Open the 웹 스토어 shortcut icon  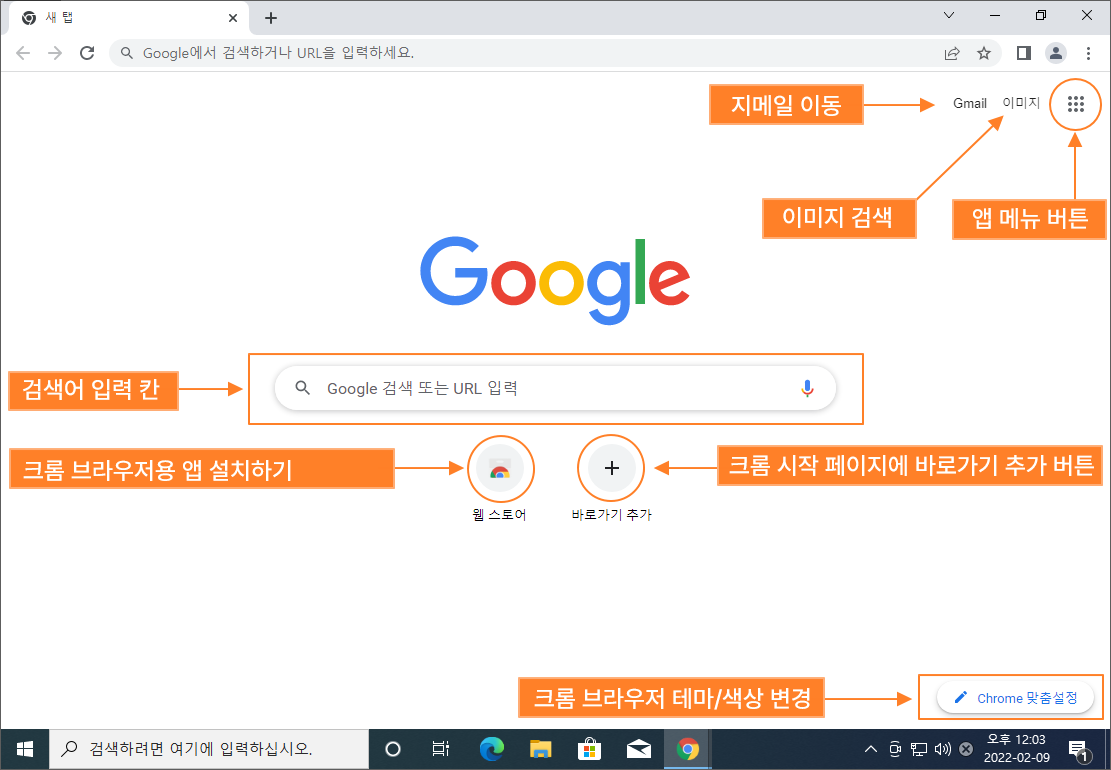coord(500,468)
